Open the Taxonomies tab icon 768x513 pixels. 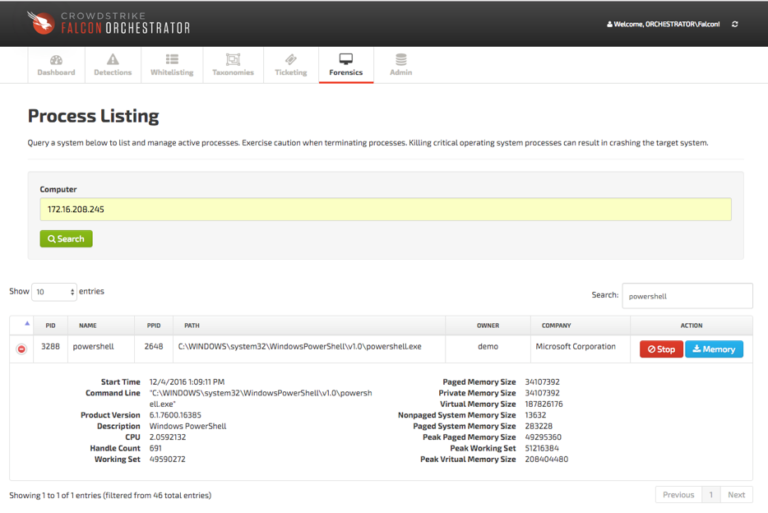[233, 60]
